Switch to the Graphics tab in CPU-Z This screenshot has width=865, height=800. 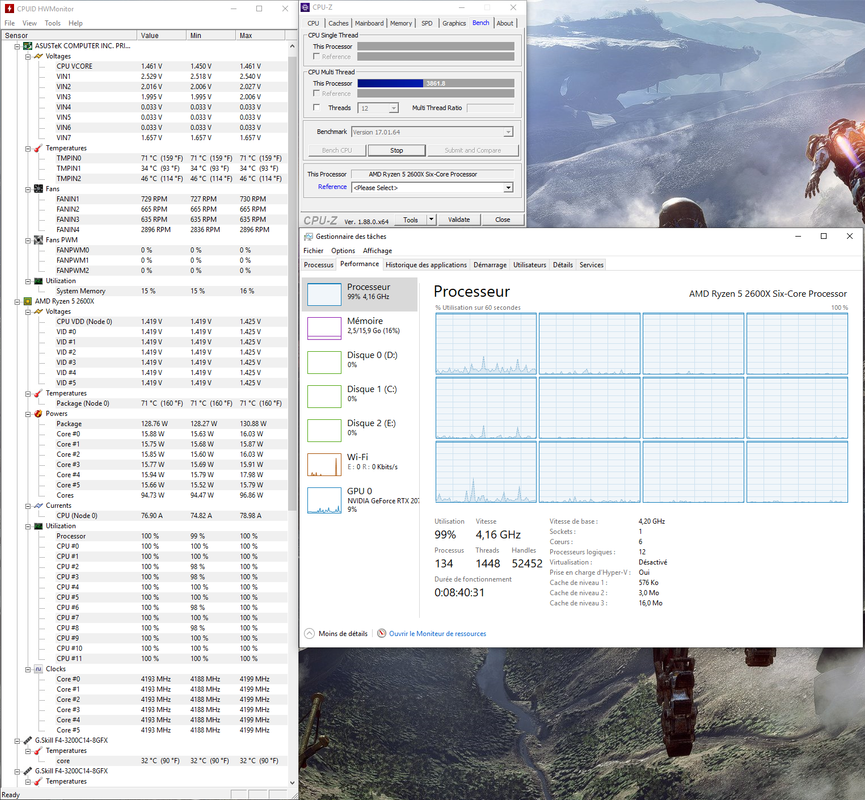coord(454,23)
